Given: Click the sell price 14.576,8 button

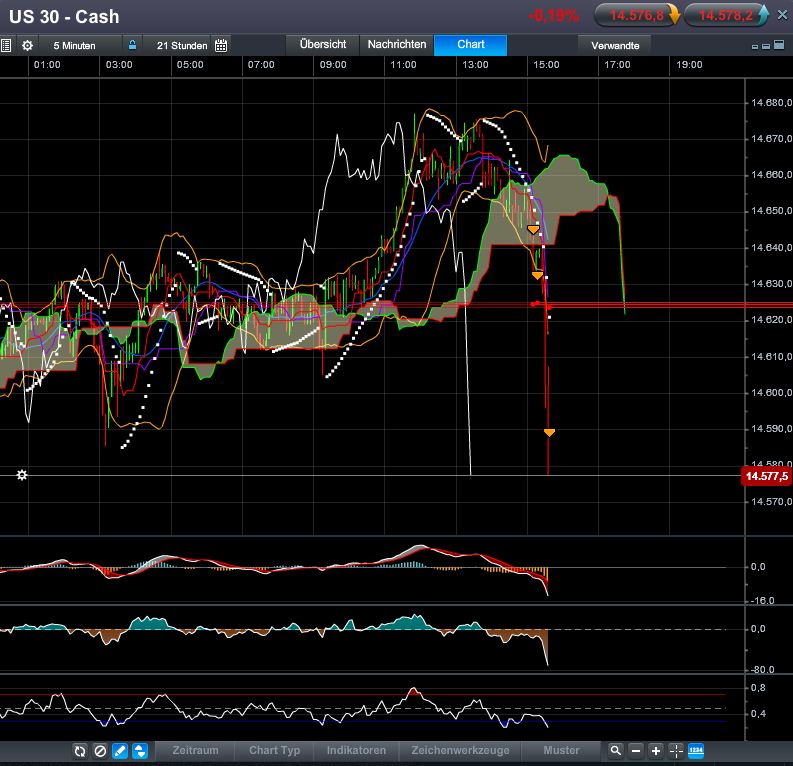Looking at the screenshot, I should 638,15.
